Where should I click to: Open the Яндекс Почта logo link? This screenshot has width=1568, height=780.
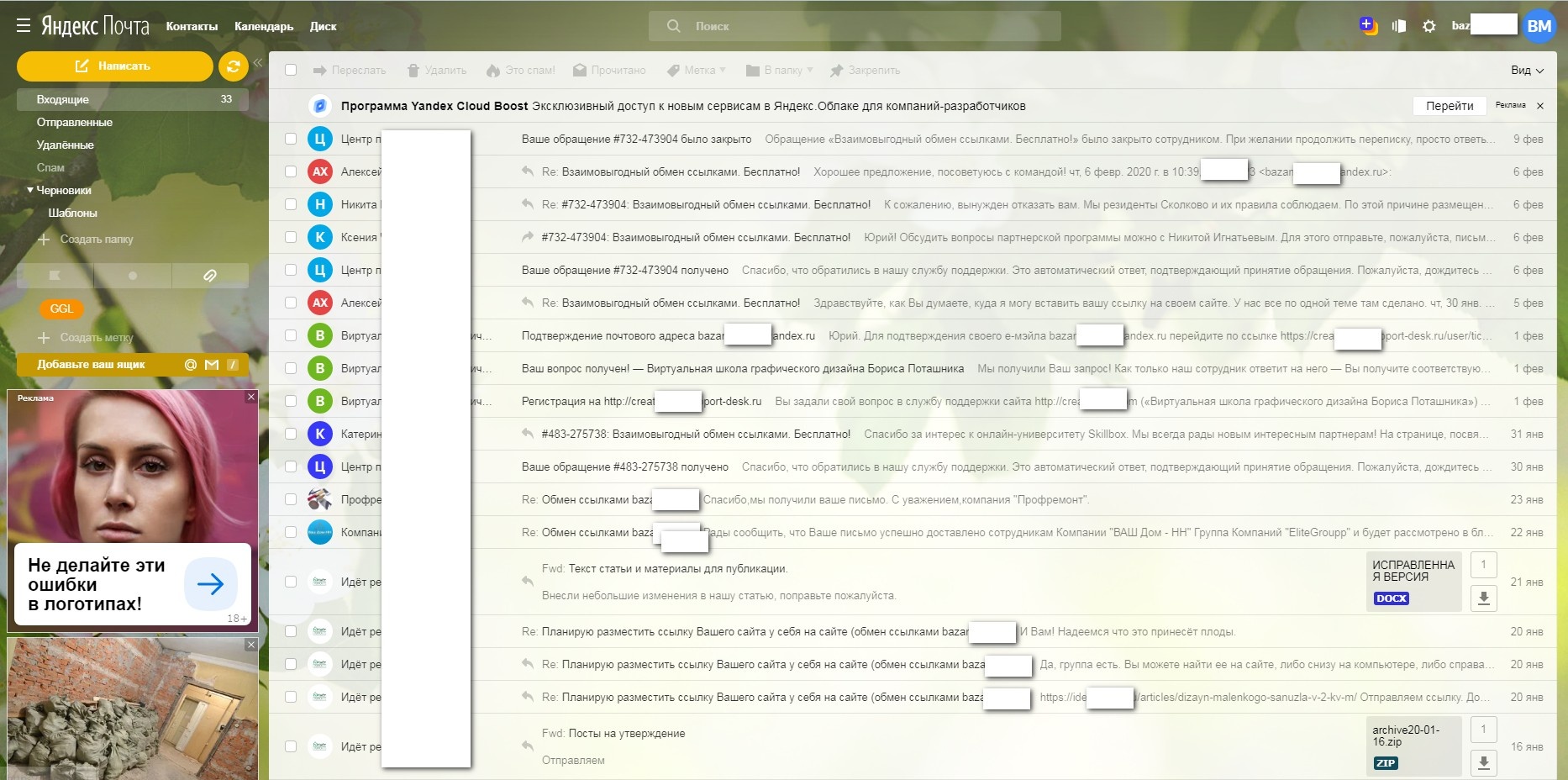tap(95, 26)
